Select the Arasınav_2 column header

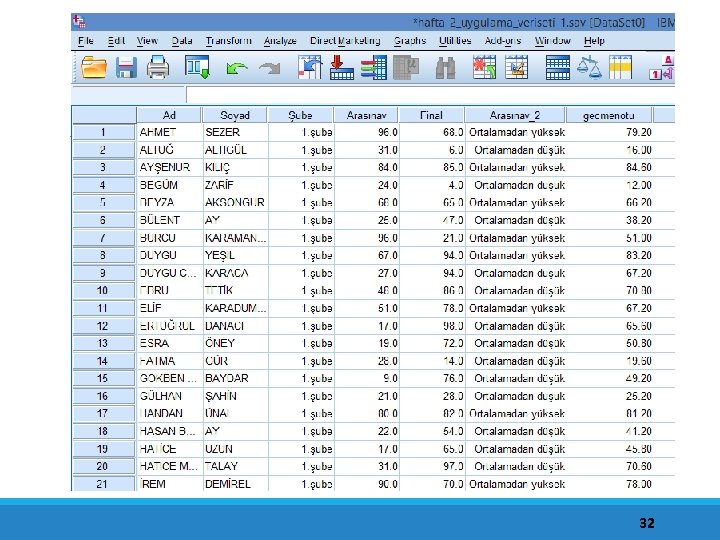(515, 115)
